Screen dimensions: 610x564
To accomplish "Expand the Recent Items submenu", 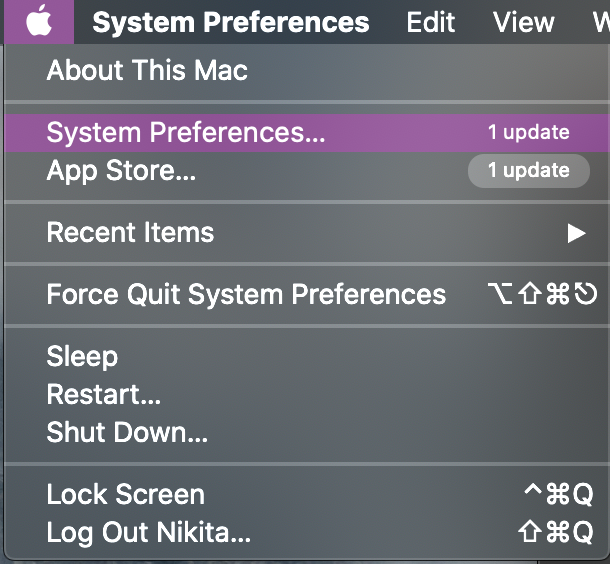I will tap(130, 232).
